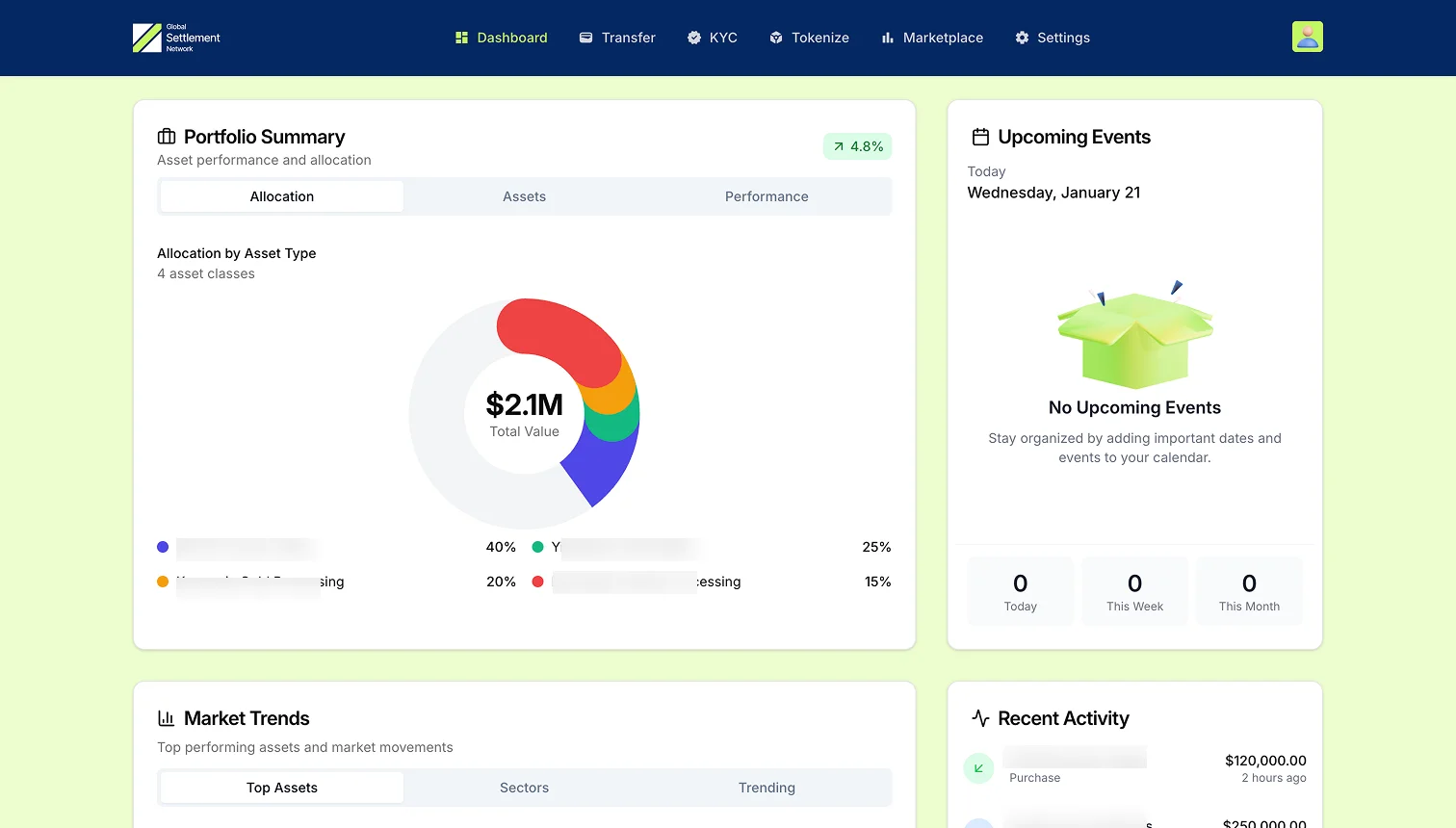Click the This Month events count card

[x=1250, y=591]
